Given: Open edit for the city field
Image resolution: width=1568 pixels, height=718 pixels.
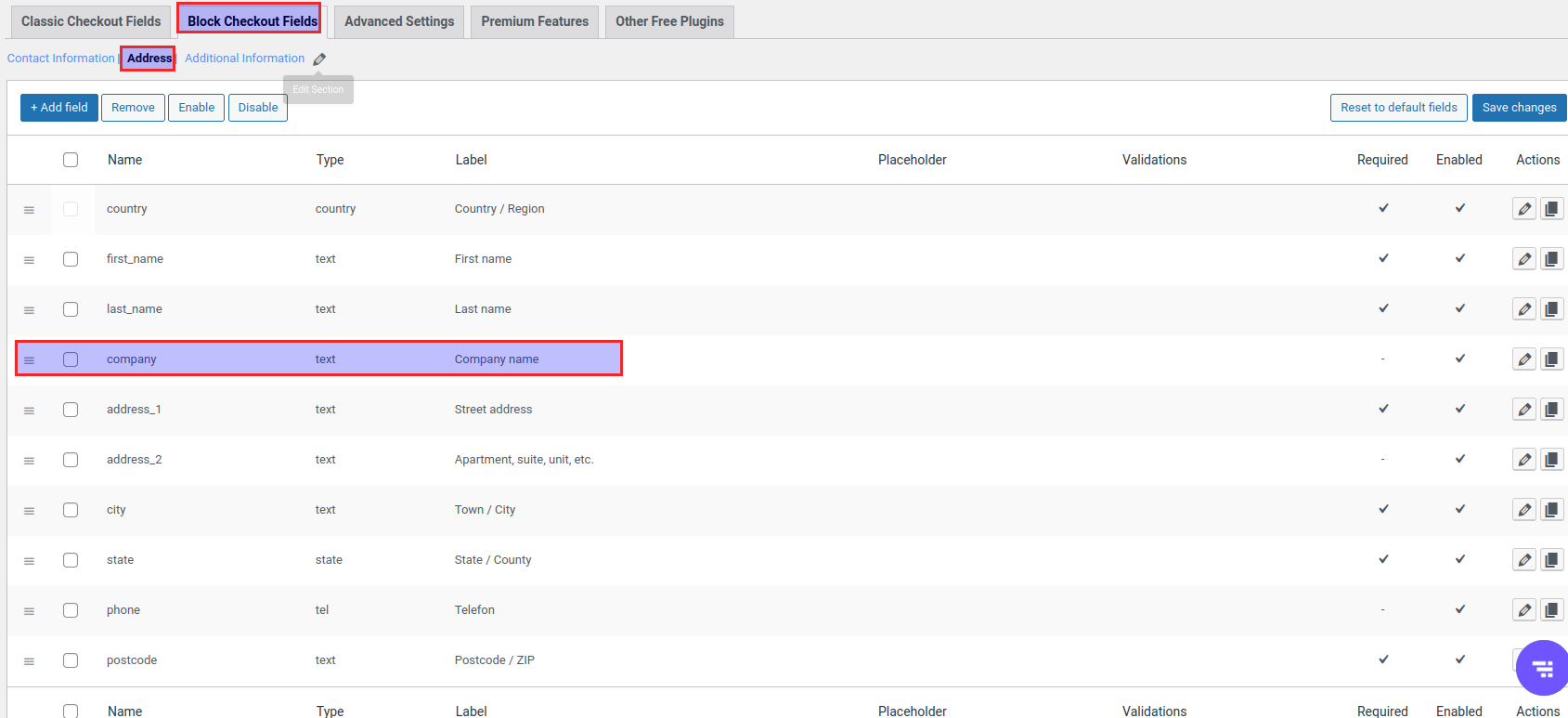Looking at the screenshot, I should click(1524, 510).
